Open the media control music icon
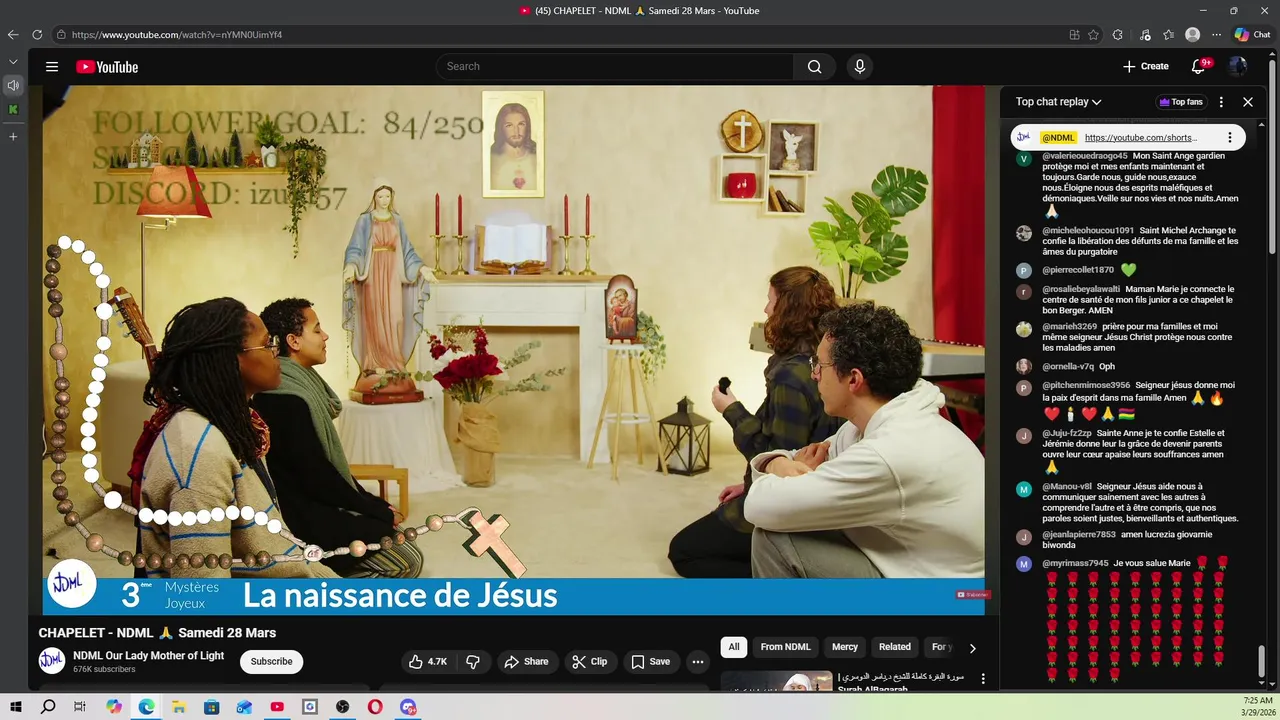This screenshot has height=720, width=1280. point(1144,34)
